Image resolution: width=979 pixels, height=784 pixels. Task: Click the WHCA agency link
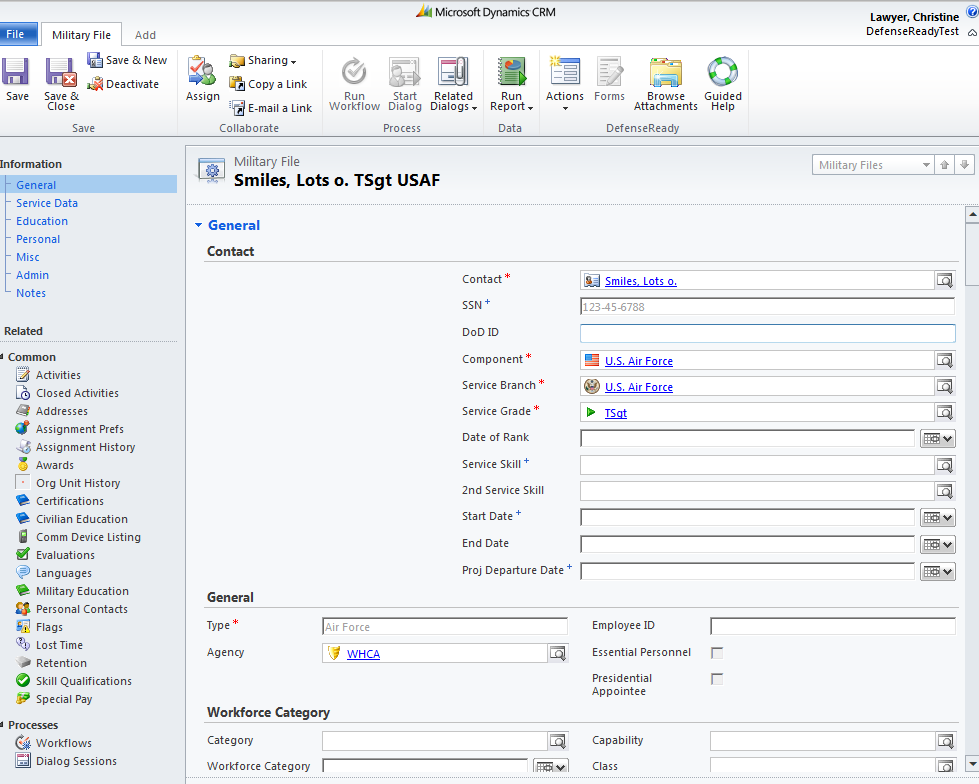click(x=363, y=654)
